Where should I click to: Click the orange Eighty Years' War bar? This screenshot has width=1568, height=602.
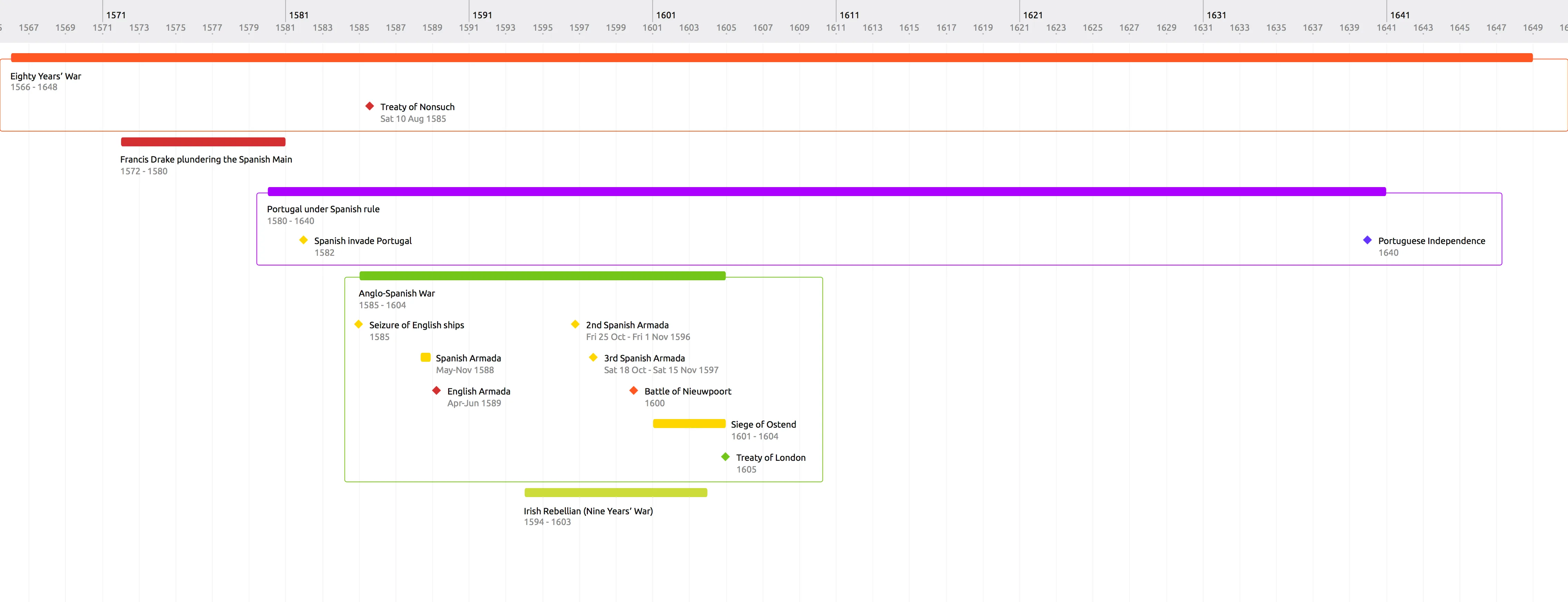point(771,58)
